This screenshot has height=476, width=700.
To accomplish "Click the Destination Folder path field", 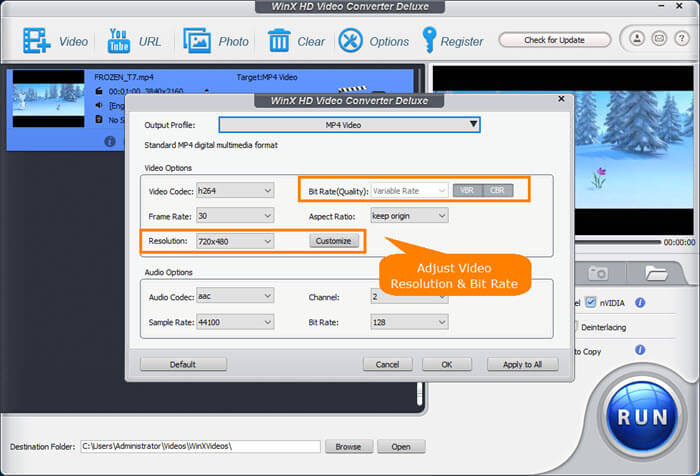I will point(199,446).
